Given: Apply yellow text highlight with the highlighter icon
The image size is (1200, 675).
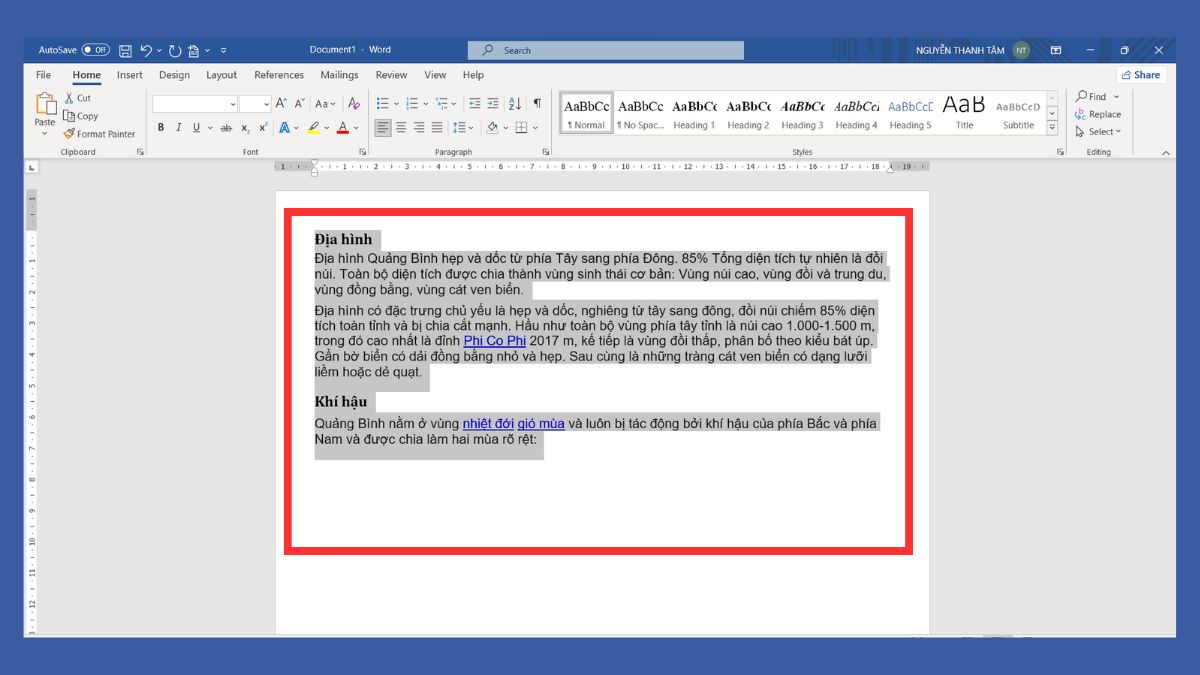Looking at the screenshot, I should tap(313, 128).
